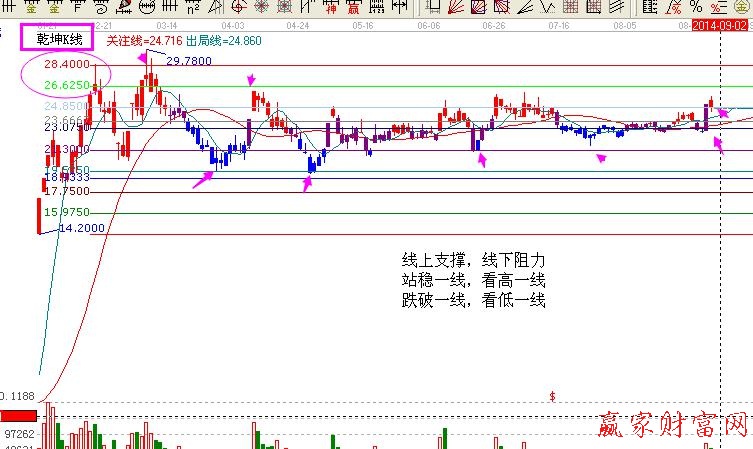Viewport: 753px width, 449px height.
Task: Click the 乾坤K线 label box
Action: point(56,40)
